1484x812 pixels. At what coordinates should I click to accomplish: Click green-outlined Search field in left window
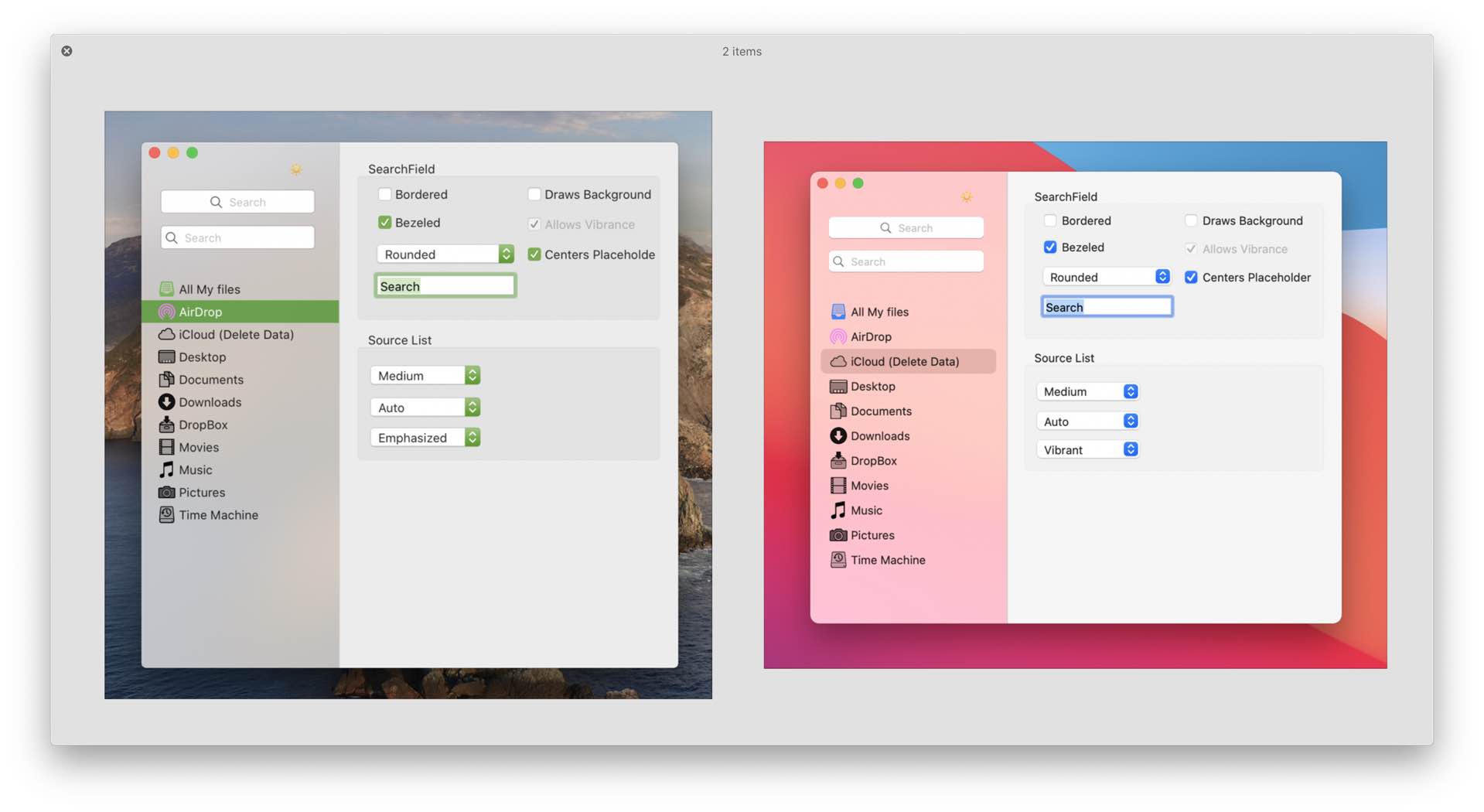[x=445, y=286]
